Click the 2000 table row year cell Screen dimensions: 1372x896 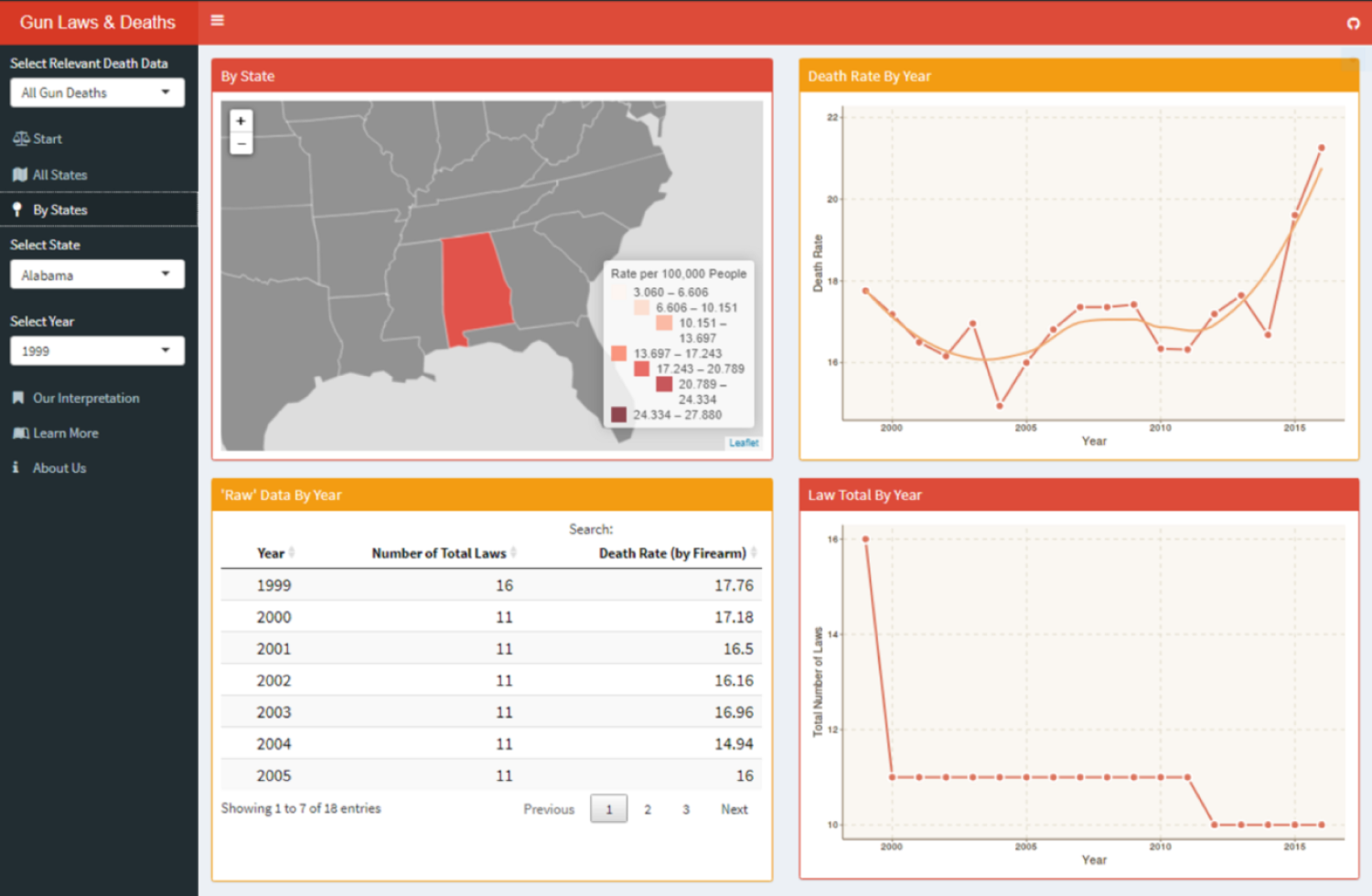tap(273, 617)
